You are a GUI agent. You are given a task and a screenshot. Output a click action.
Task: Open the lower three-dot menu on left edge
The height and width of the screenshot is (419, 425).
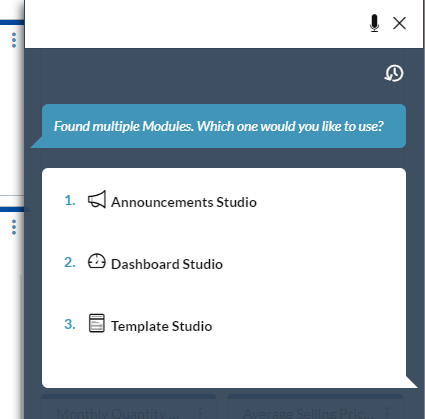(x=14, y=227)
